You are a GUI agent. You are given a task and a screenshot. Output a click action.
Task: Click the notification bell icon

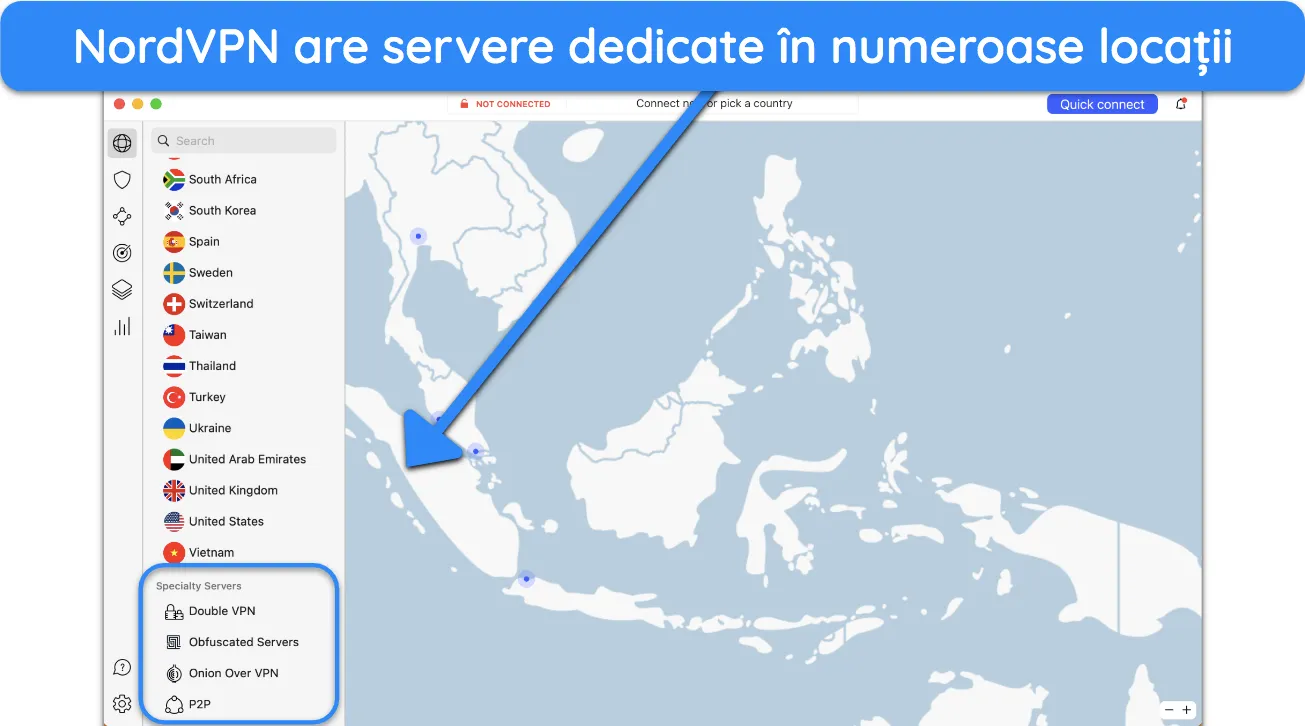[1181, 104]
